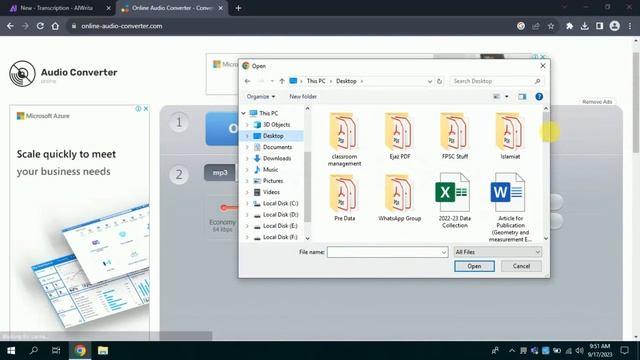This screenshot has width=640, height=360.
Task: Open the FPSC Stuff folder
Action: [454, 136]
